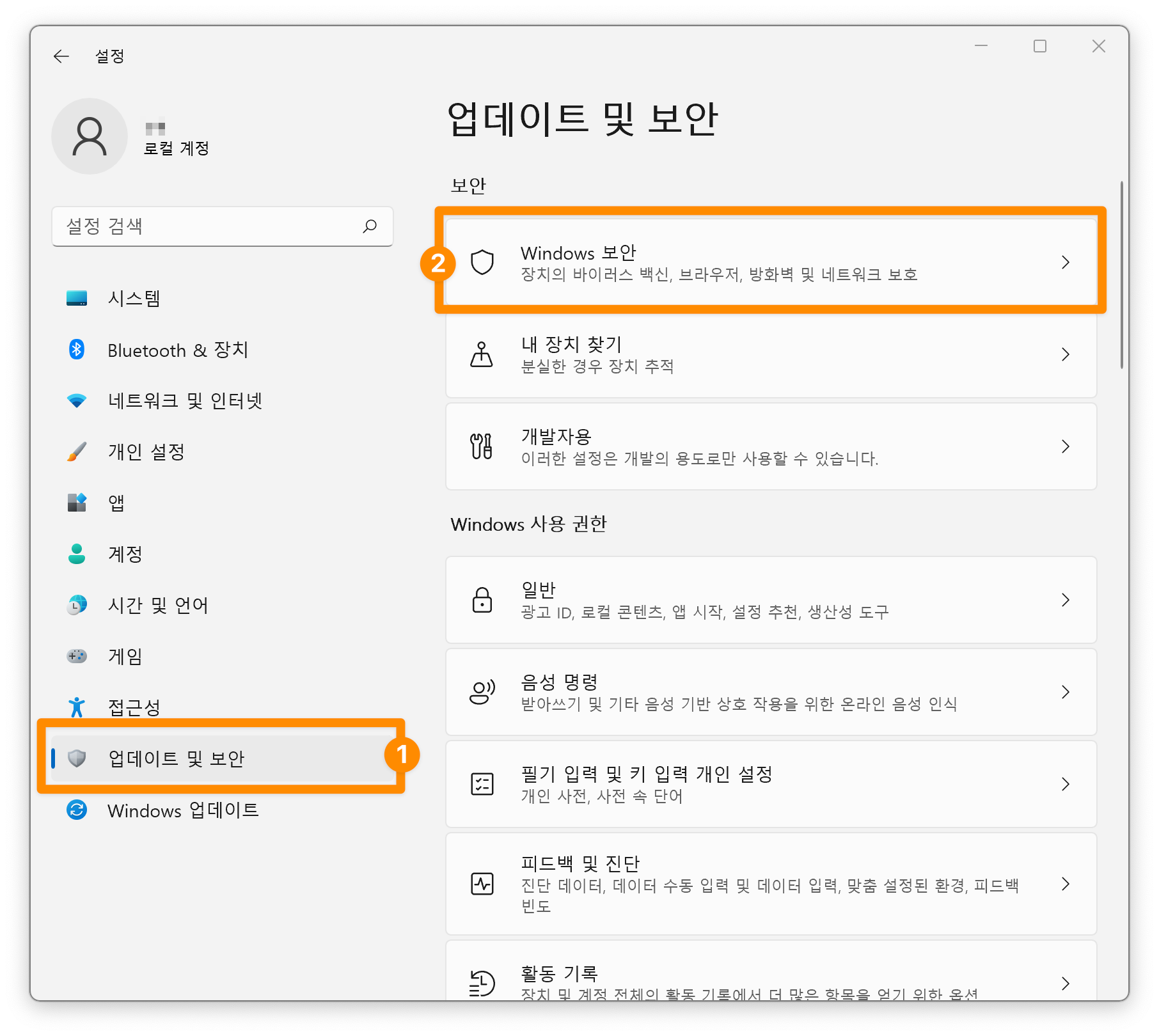Select 게임 in the navigation list
This screenshot has height=1036, width=1159.
pos(223,656)
